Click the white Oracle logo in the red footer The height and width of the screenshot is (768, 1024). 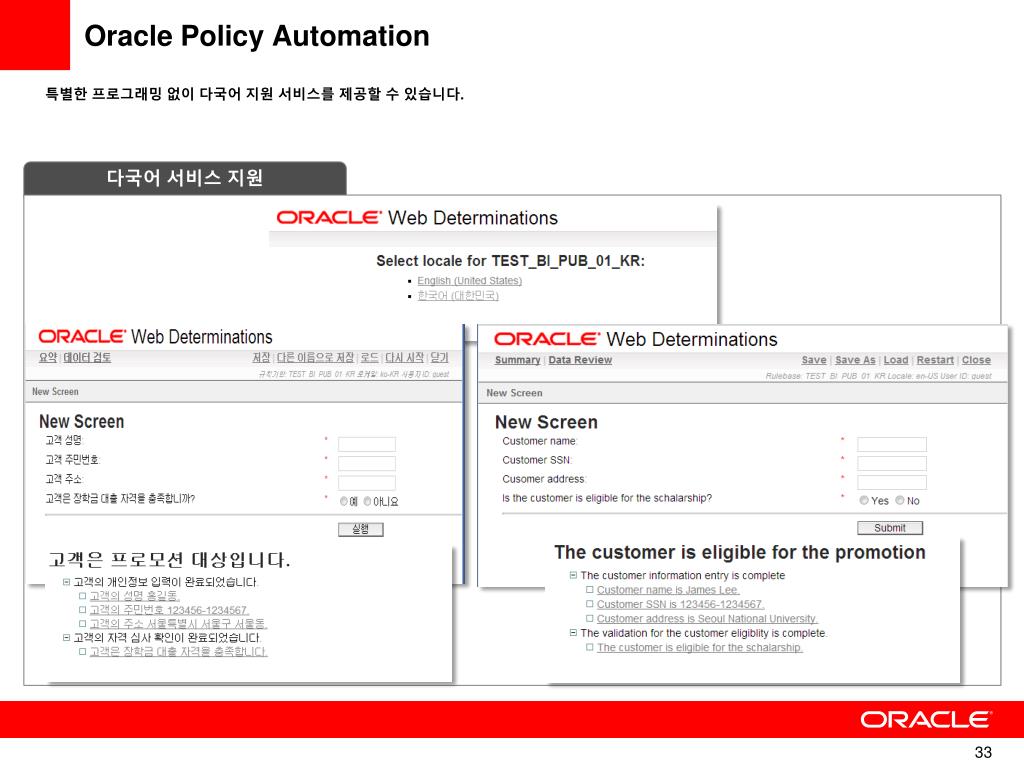tap(926, 720)
